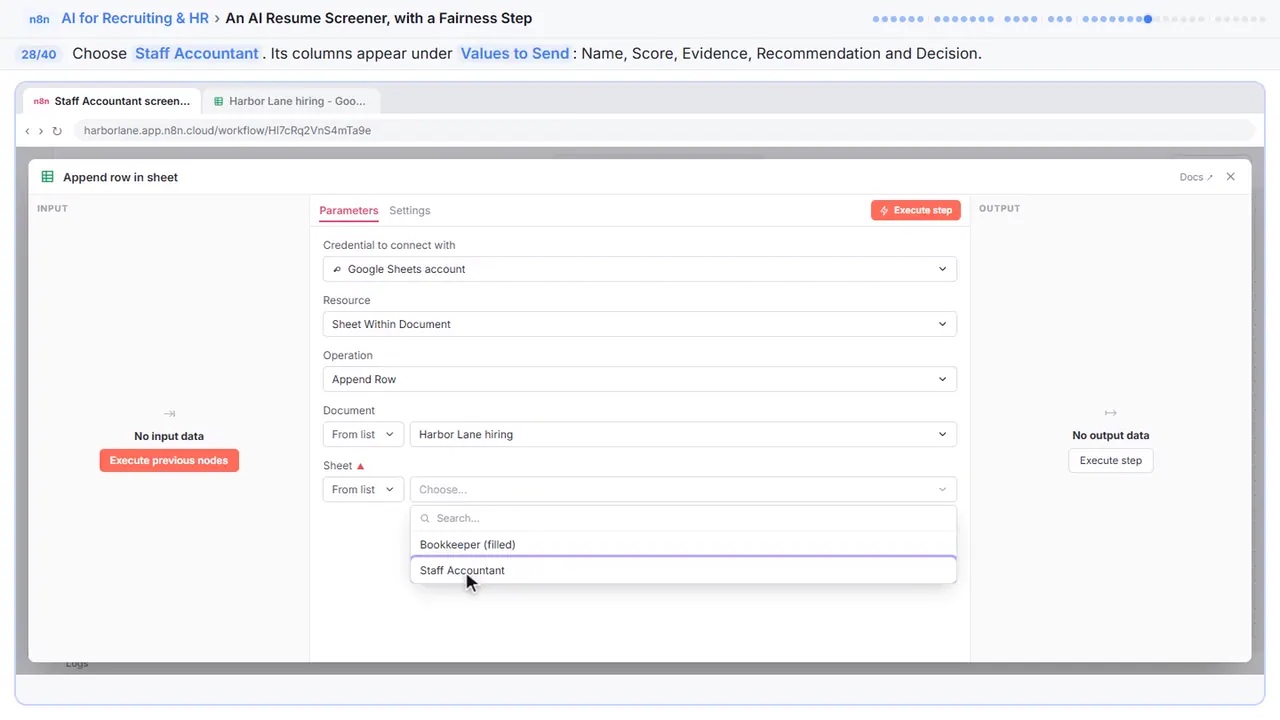1280x720 pixels.
Task: Click Execute step in the Output panel
Action: coord(1111,460)
